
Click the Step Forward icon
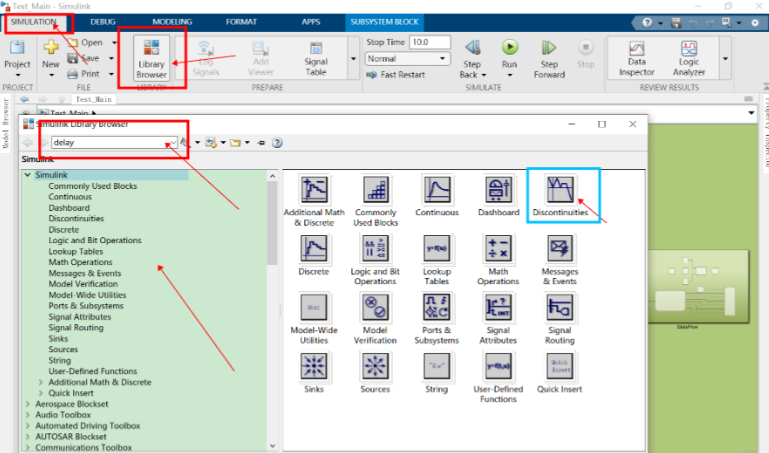click(549, 48)
